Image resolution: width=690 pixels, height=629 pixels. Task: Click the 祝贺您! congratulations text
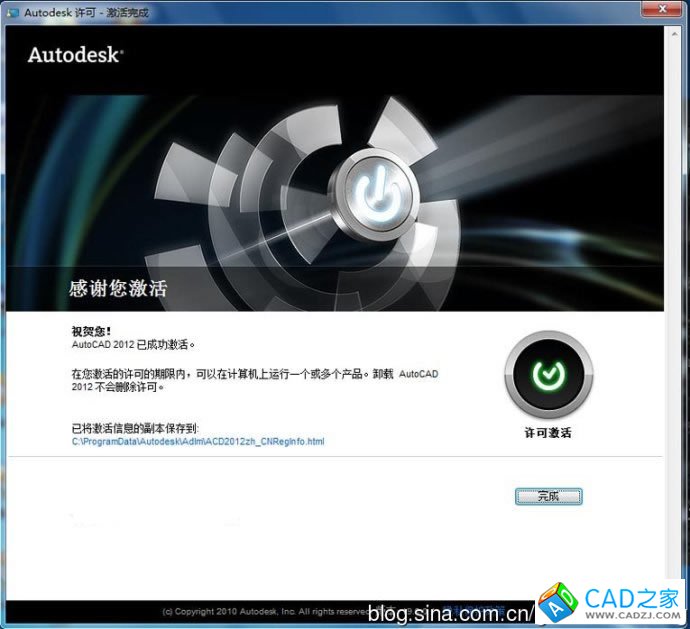coord(91,330)
